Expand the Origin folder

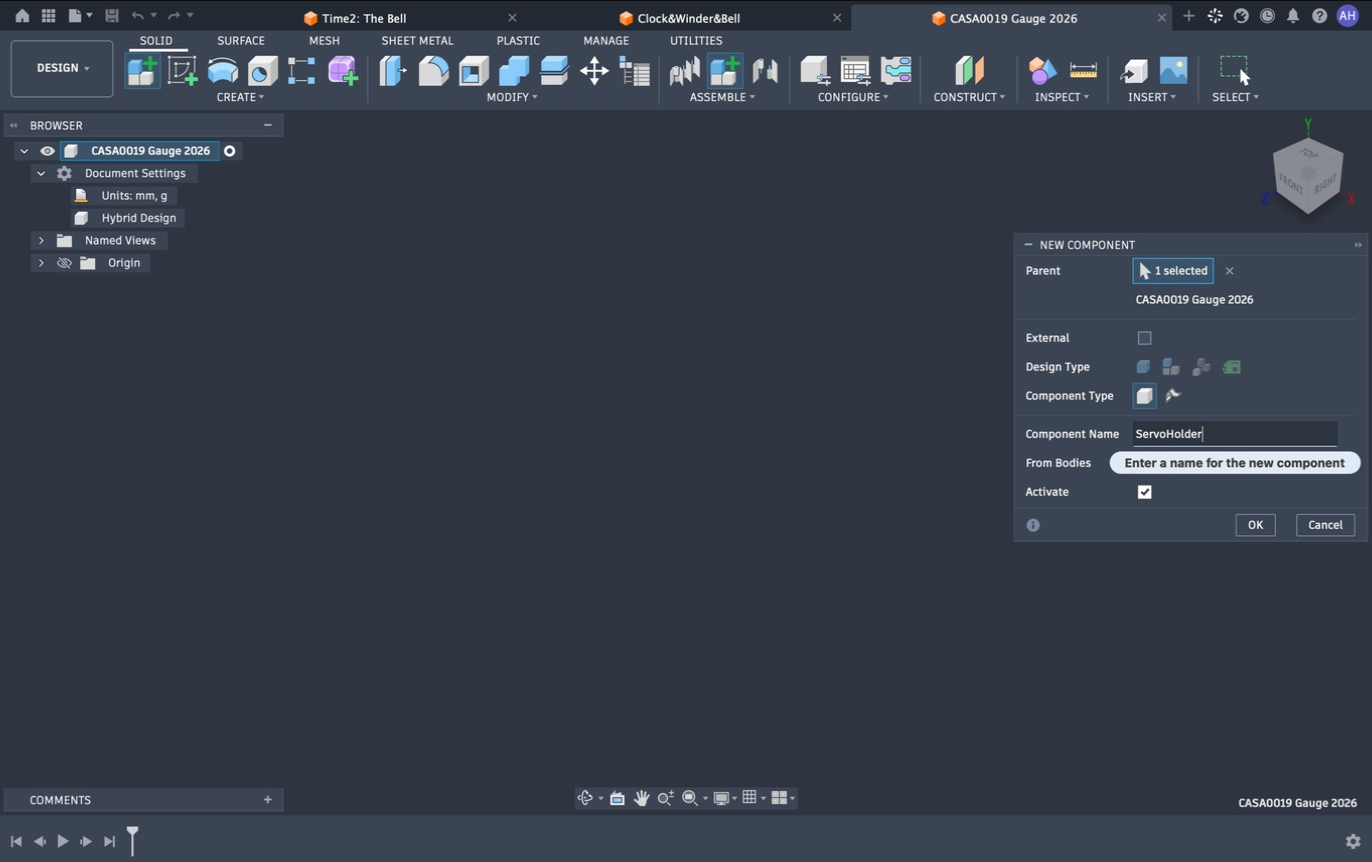click(41, 263)
